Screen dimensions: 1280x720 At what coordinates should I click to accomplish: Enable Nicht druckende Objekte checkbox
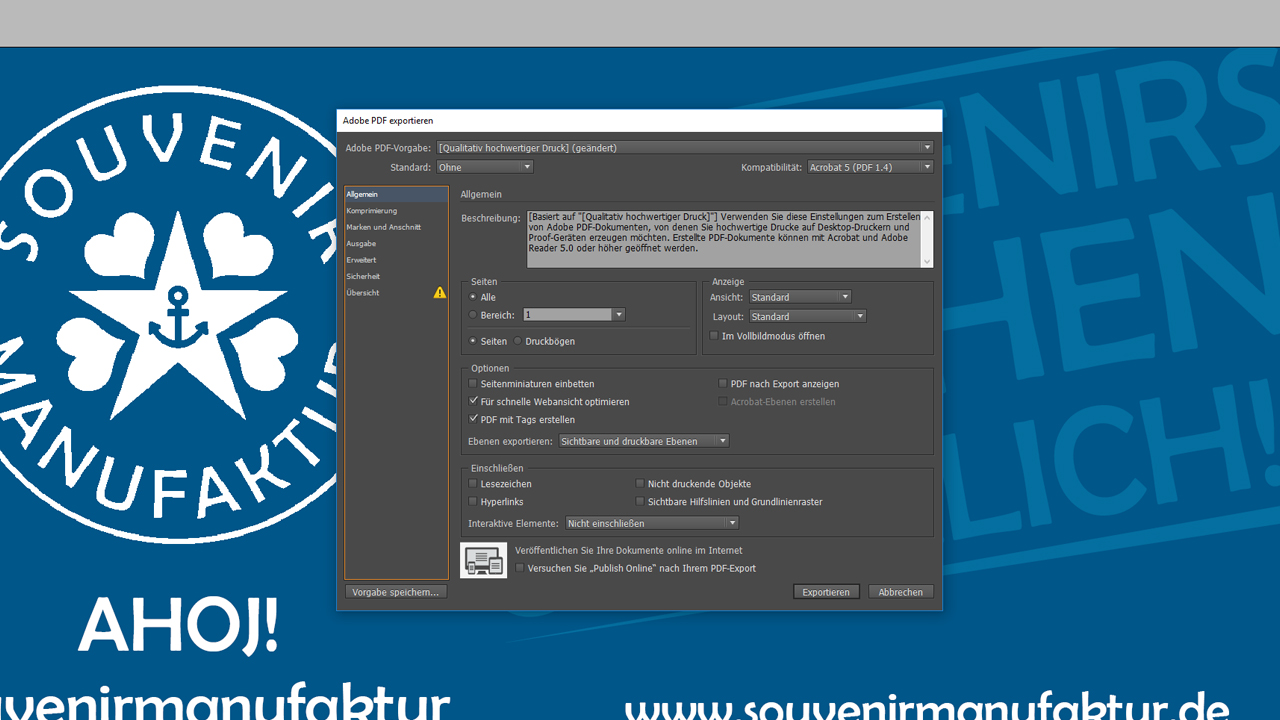(640, 484)
